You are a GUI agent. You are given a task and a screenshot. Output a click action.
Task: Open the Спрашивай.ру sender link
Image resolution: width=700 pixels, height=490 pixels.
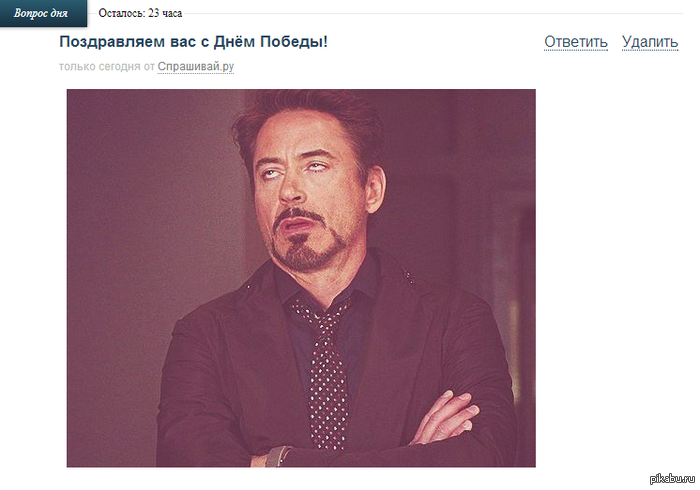tap(196, 66)
